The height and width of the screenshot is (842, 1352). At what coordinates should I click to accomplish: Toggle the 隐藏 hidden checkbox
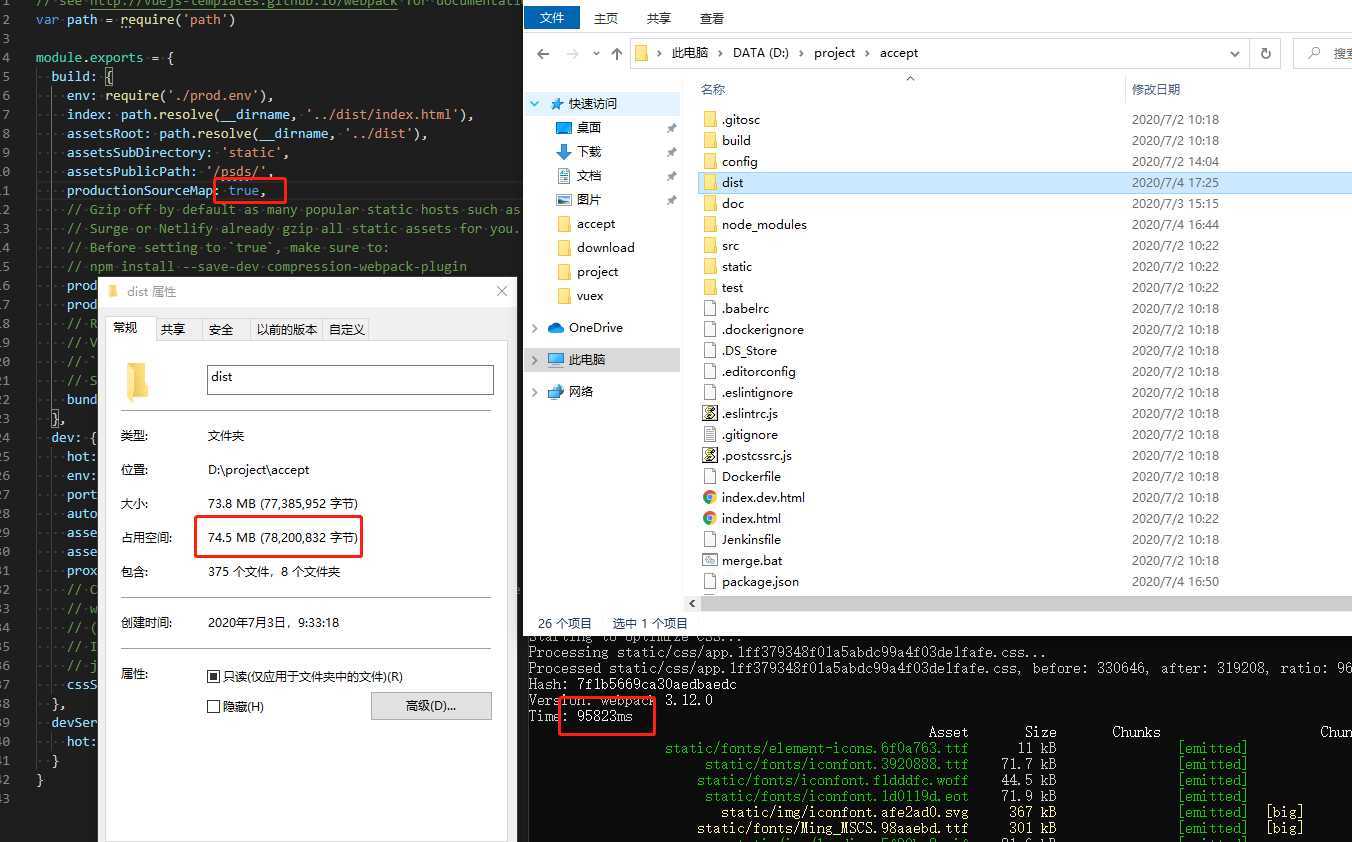[x=213, y=707]
